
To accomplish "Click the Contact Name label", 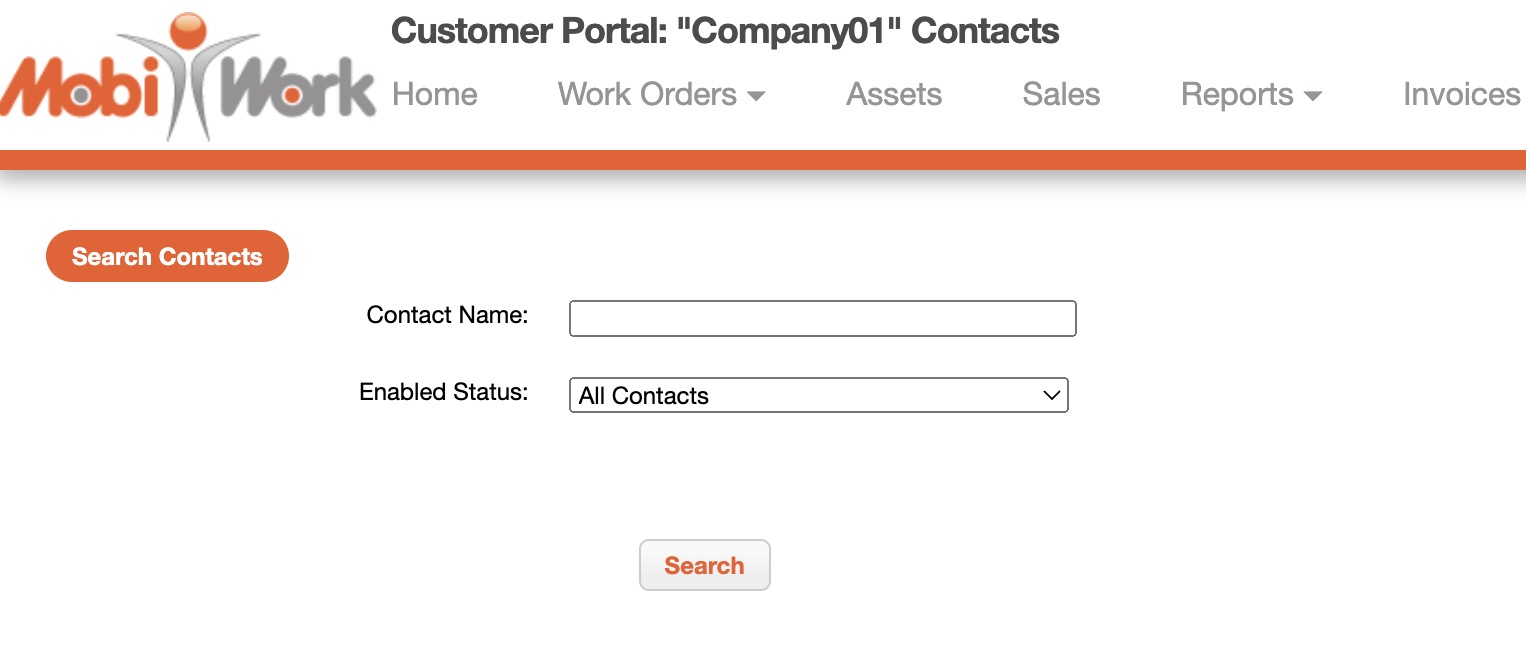I will 447,315.
